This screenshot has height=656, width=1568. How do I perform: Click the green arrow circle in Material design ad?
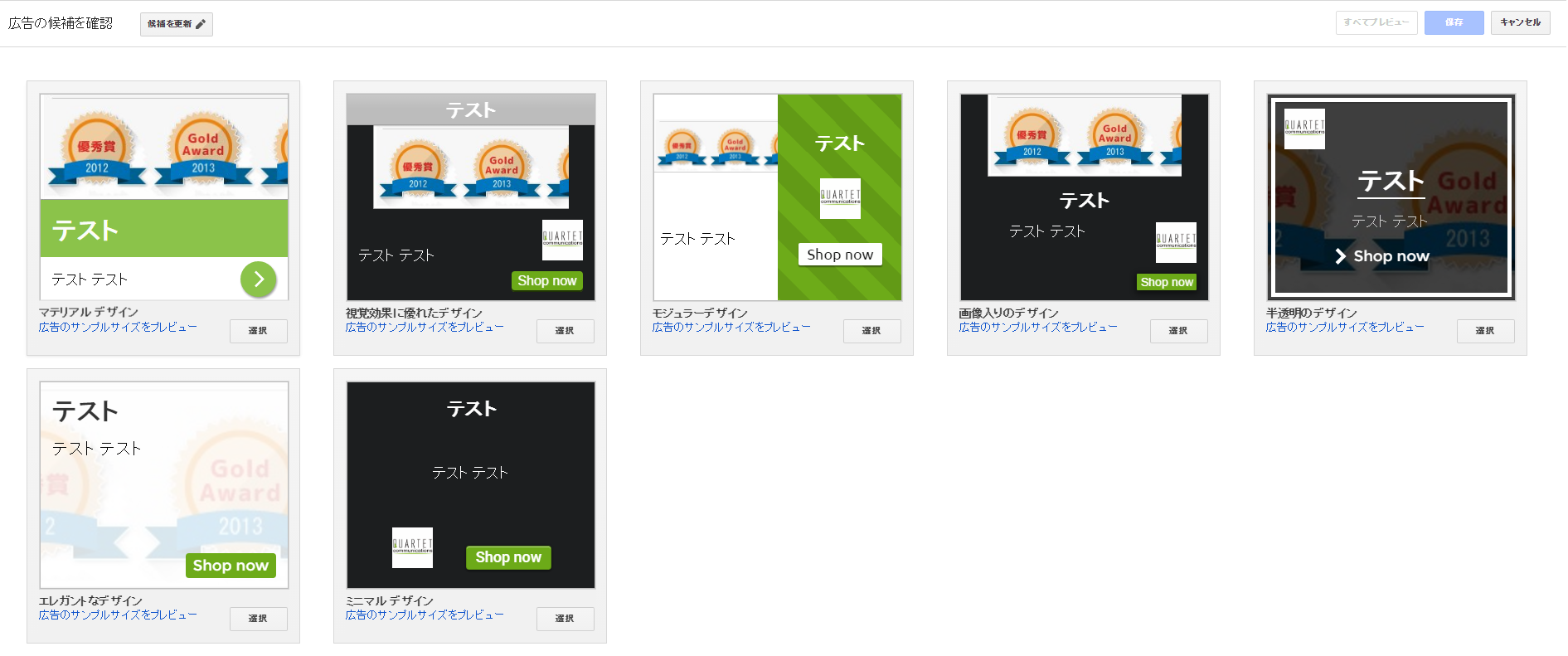259,279
